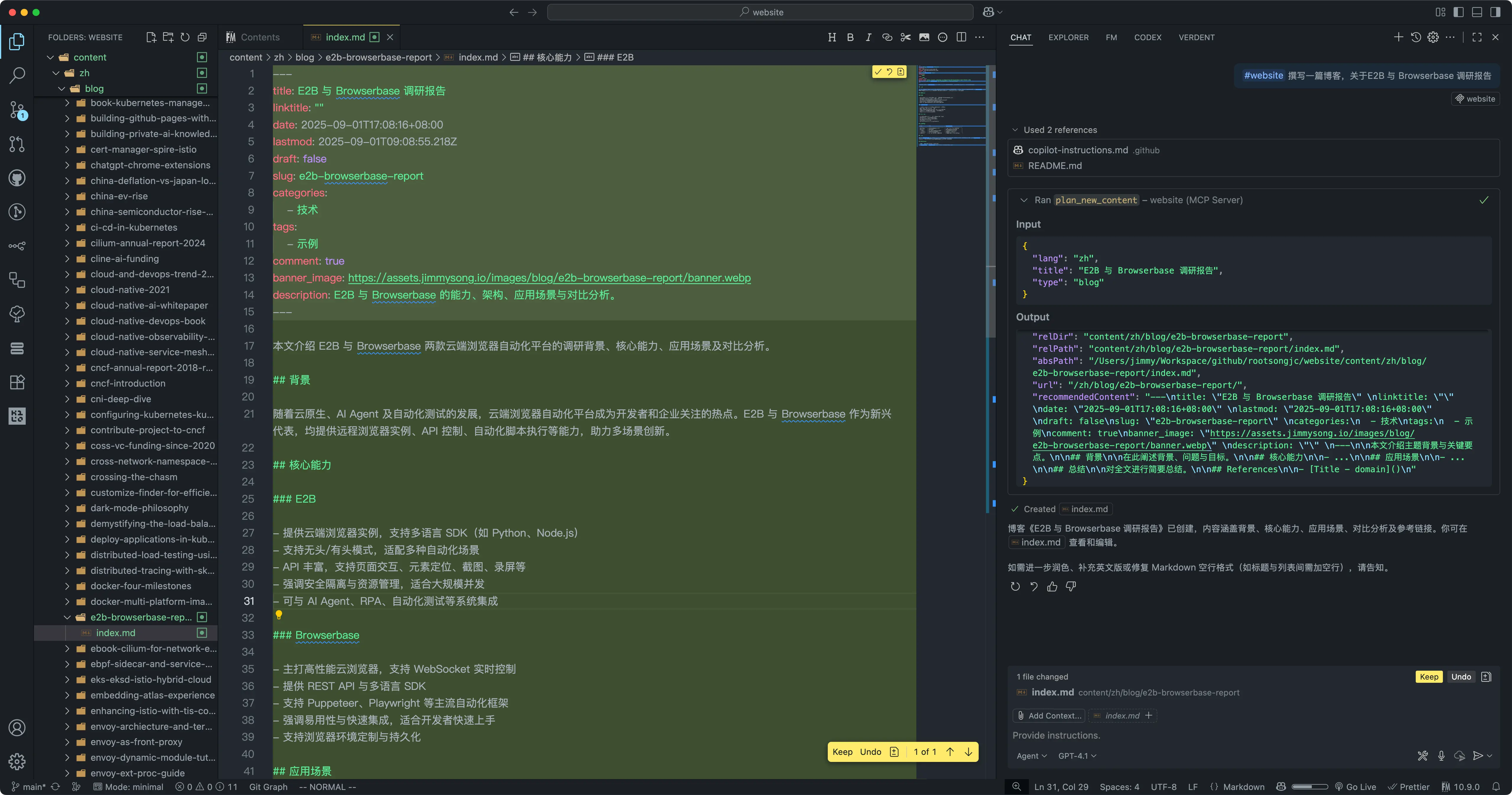Click New Folder icon in Folders header

[x=168, y=37]
